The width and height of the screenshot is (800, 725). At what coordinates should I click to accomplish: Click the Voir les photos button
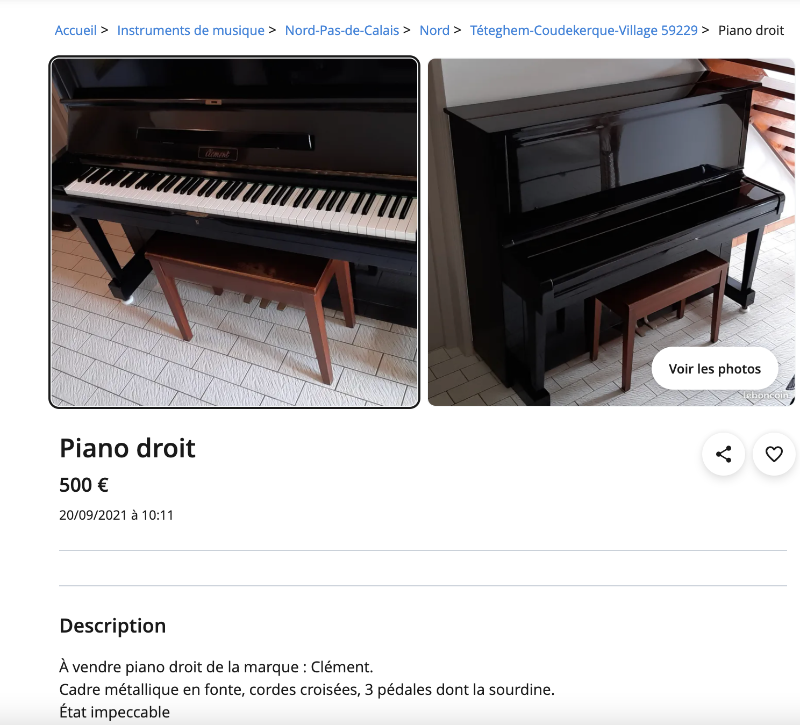click(715, 369)
